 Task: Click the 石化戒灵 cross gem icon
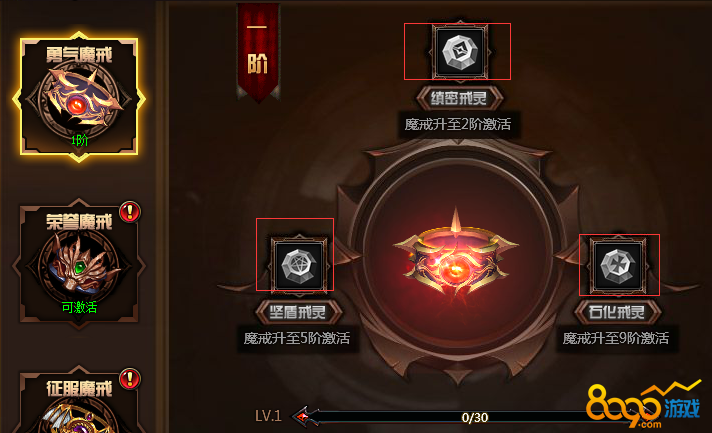(x=618, y=265)
